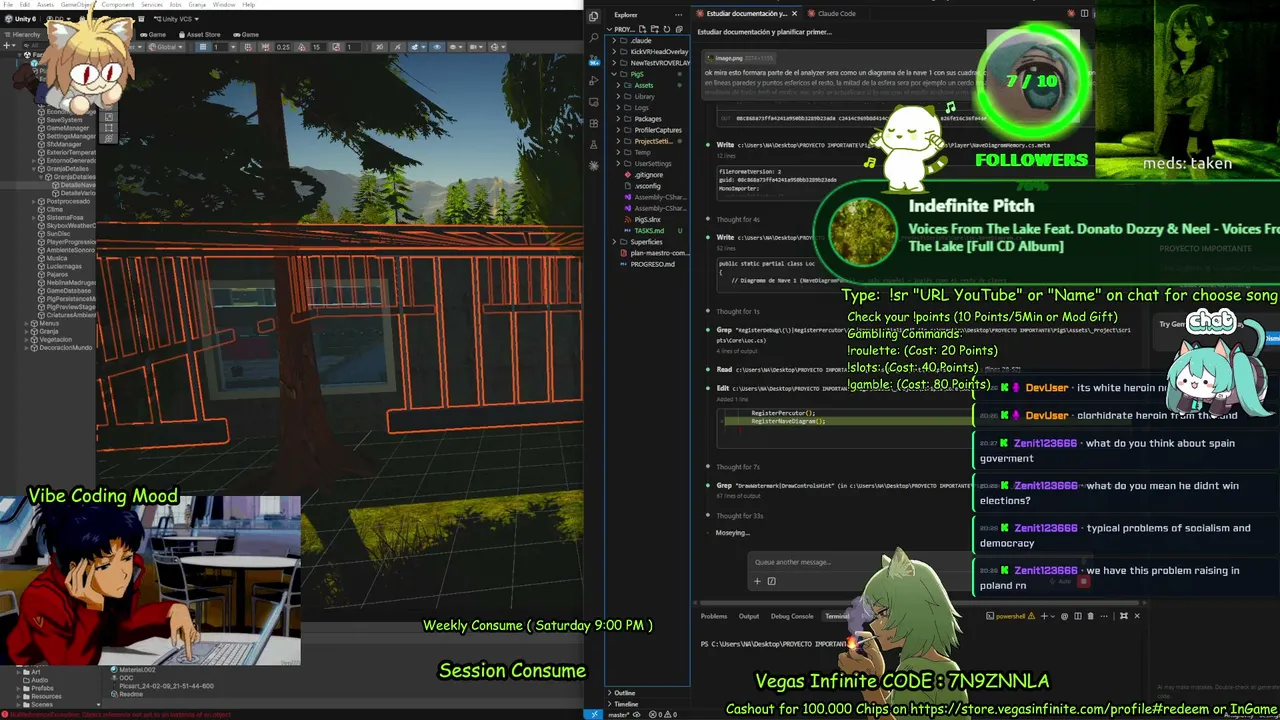1280x720 pixels.
Task: Open the Global handle rotation dropdown
Action: tap(165, 47)
